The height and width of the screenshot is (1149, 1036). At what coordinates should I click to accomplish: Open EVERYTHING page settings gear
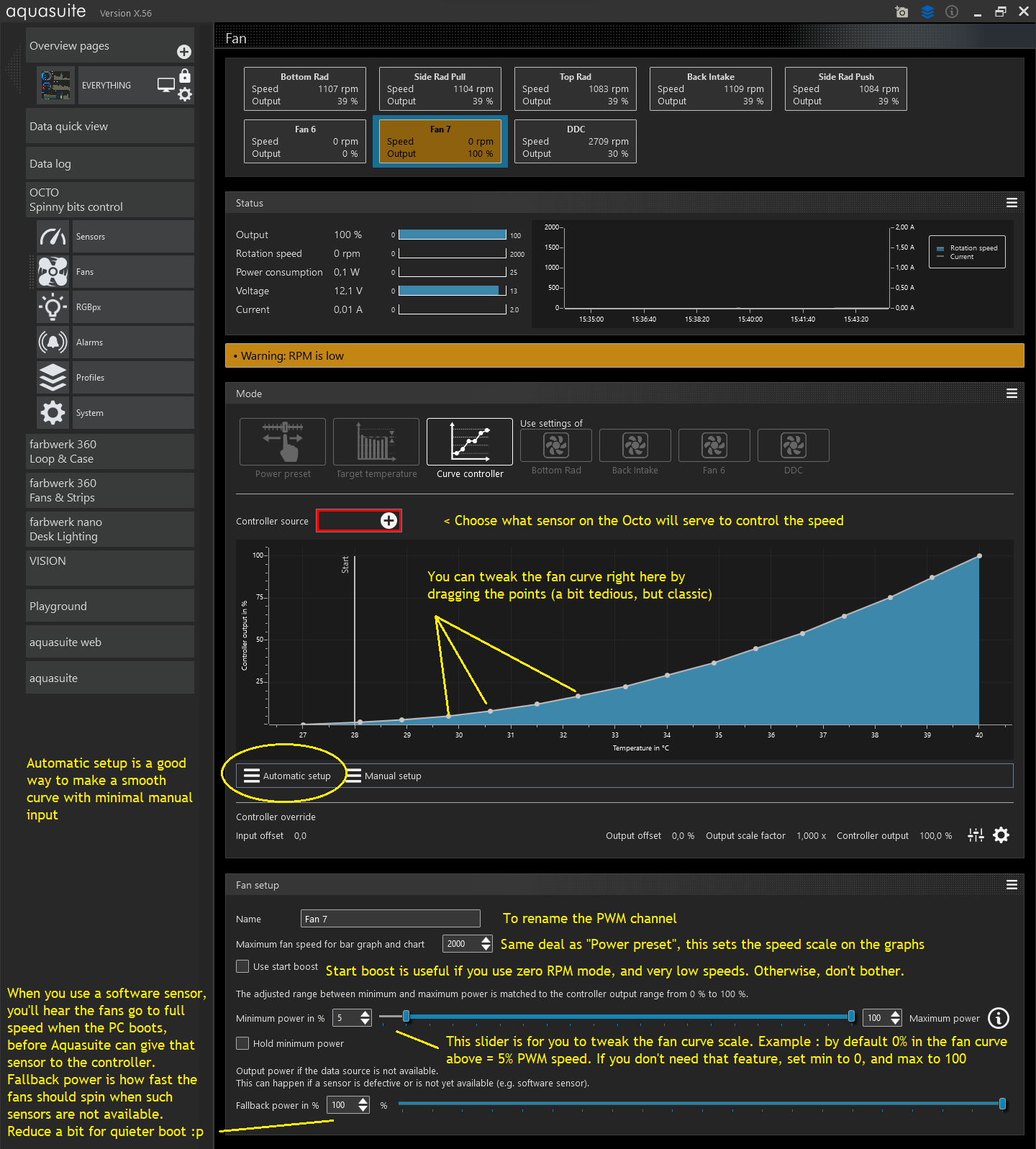(x=185, y=94)
